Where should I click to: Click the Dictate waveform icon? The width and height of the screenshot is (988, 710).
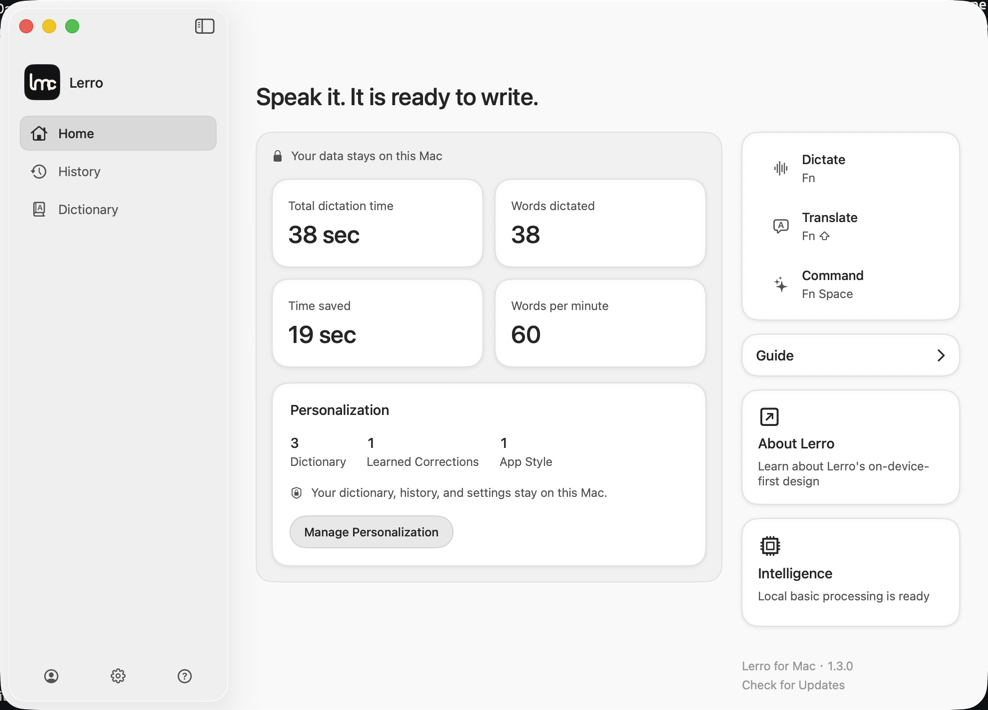coord(781,168)
